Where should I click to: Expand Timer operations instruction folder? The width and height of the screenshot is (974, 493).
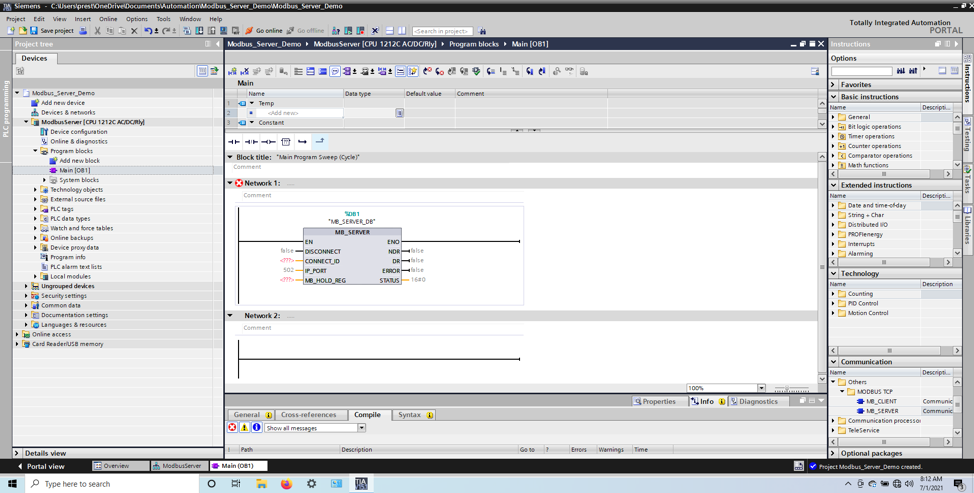click(834, 136)
